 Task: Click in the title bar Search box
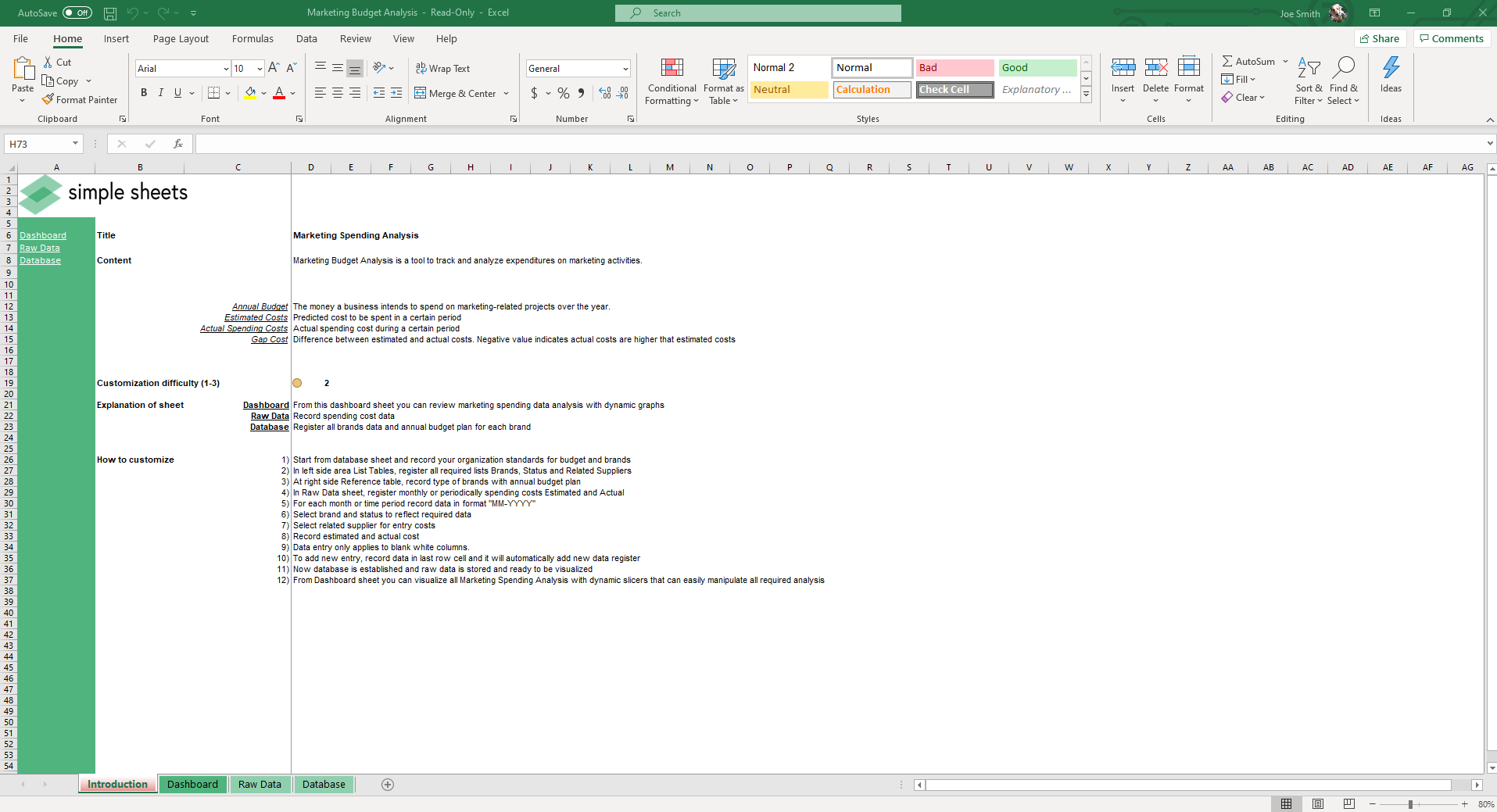pos(757,13)
